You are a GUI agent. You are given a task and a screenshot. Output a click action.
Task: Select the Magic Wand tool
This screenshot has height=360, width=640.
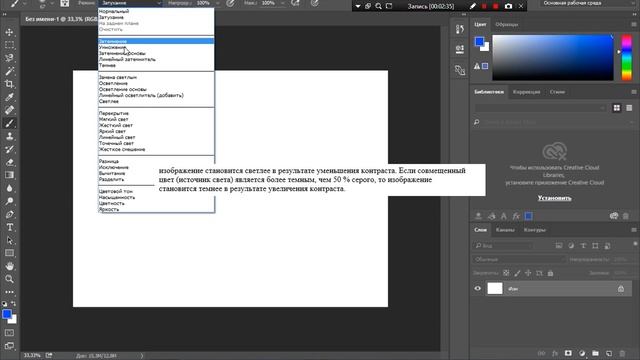[9, 71]
